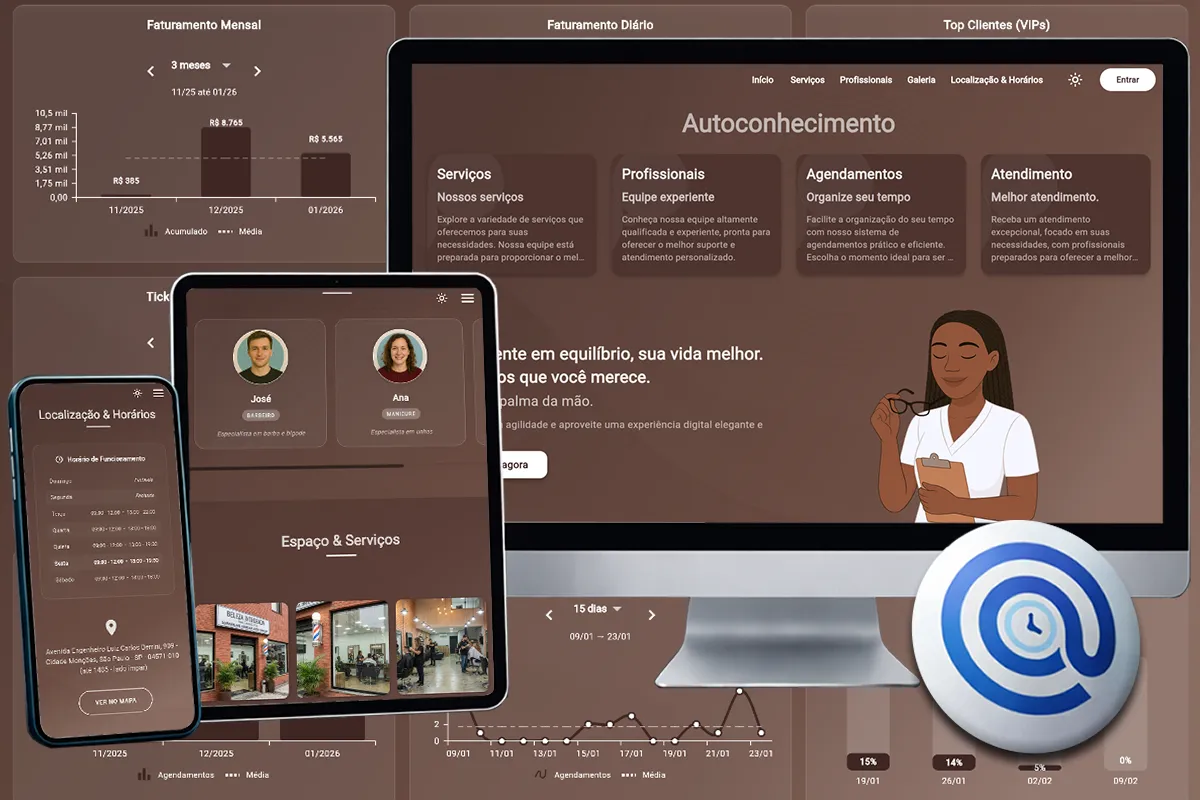The width and height of the screenshot is (1200, 800).
Task: Click next period chevron beside "3 meses"
Action: 257,71
